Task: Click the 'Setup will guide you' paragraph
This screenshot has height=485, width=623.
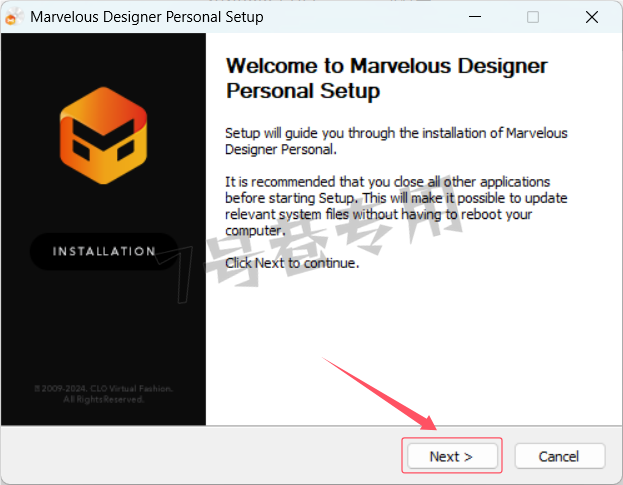Action: [396, 141]
